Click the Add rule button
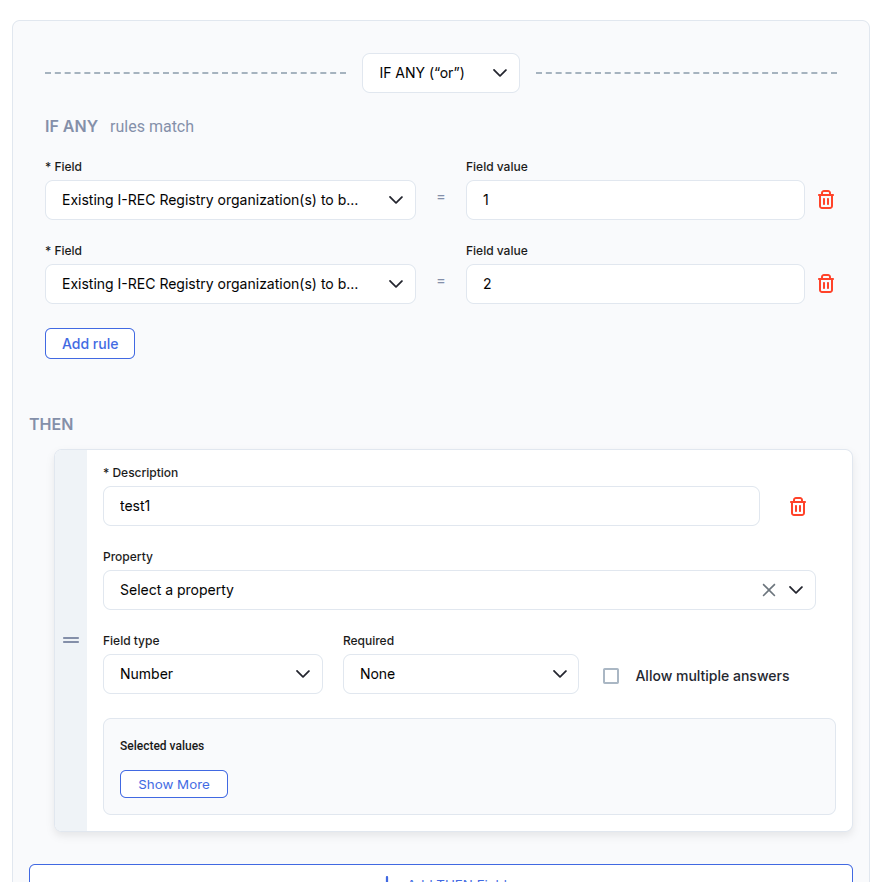880x882 pixels. (x=90, y=344)
